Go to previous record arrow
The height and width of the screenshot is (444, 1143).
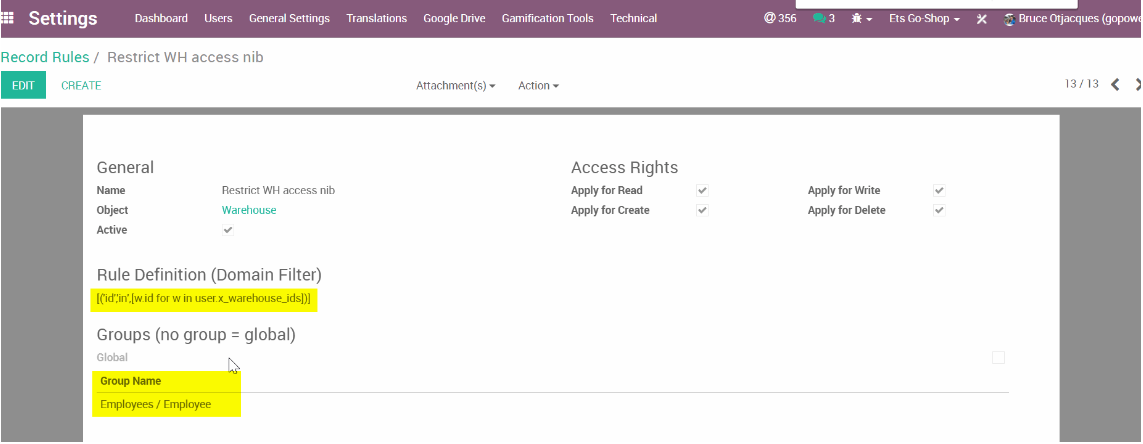click(1116, 85)
